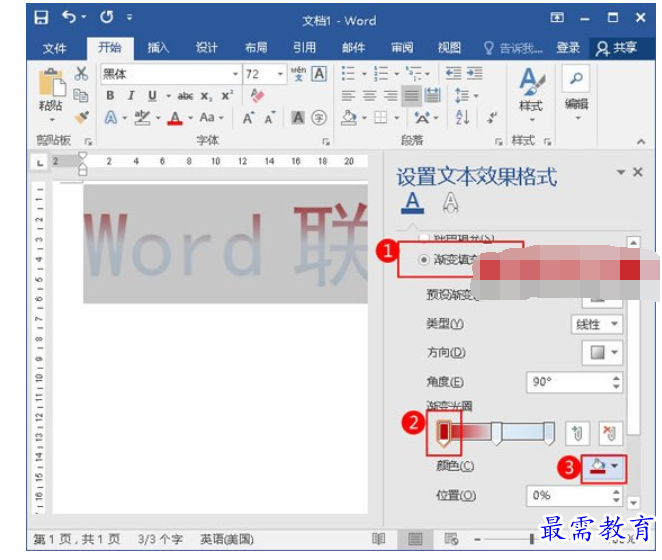Align text right
The width and height of the screenshot is (662, 560).
tap(391, 96)
